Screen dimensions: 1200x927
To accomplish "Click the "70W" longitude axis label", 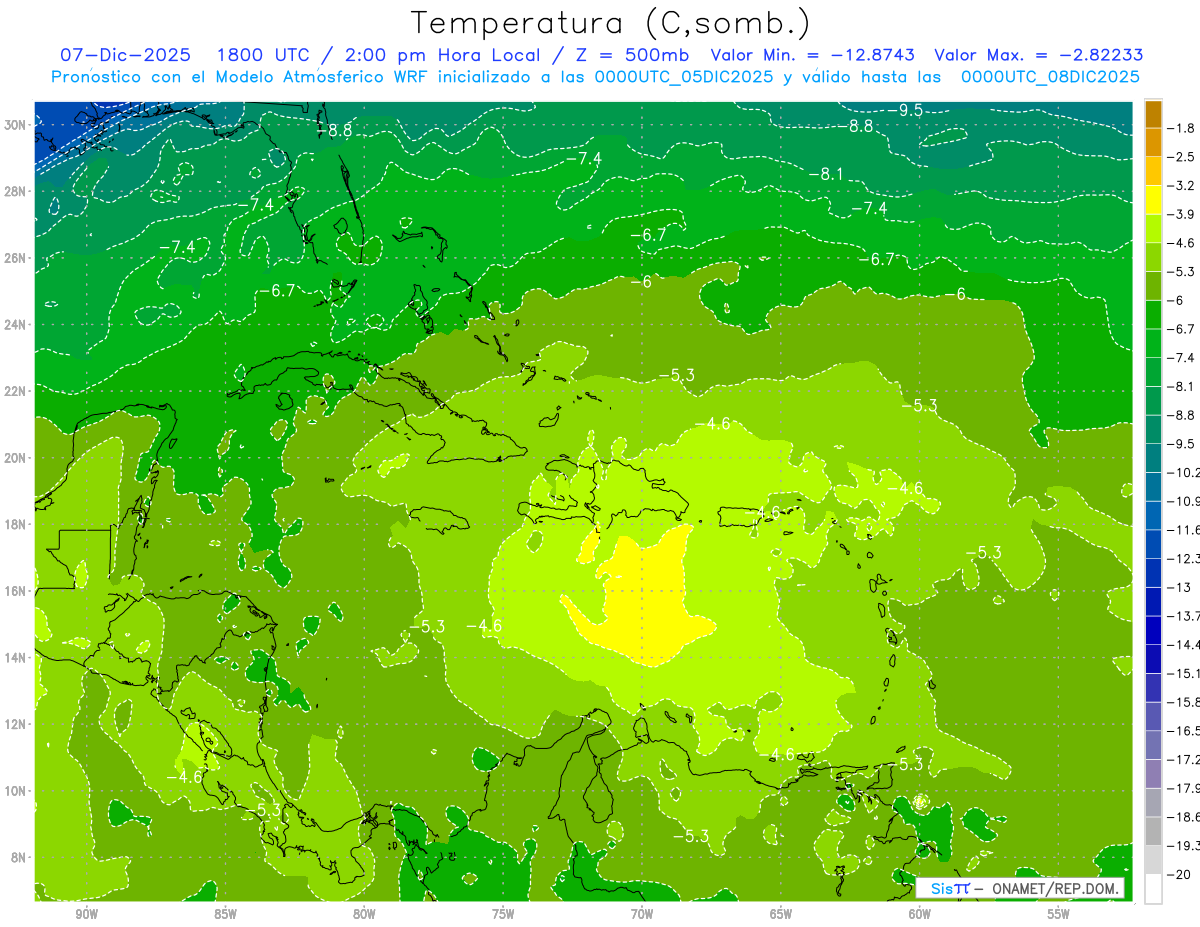I will click(x=642, y=914).
